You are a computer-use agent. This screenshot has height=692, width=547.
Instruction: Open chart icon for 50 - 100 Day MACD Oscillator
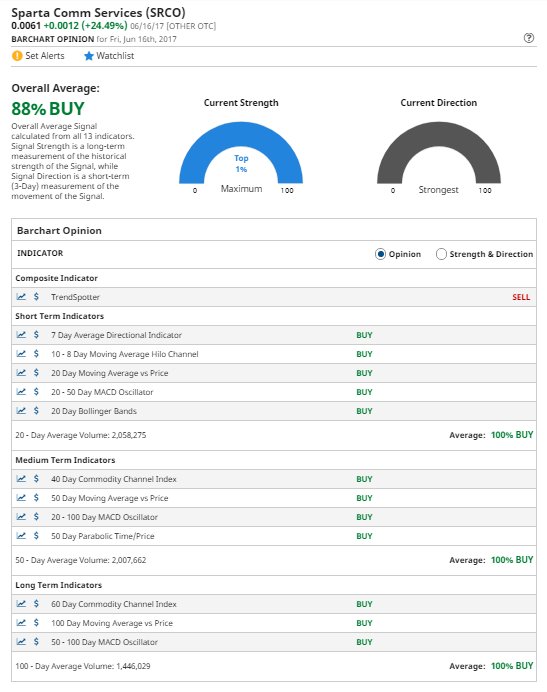coord(21,641)
